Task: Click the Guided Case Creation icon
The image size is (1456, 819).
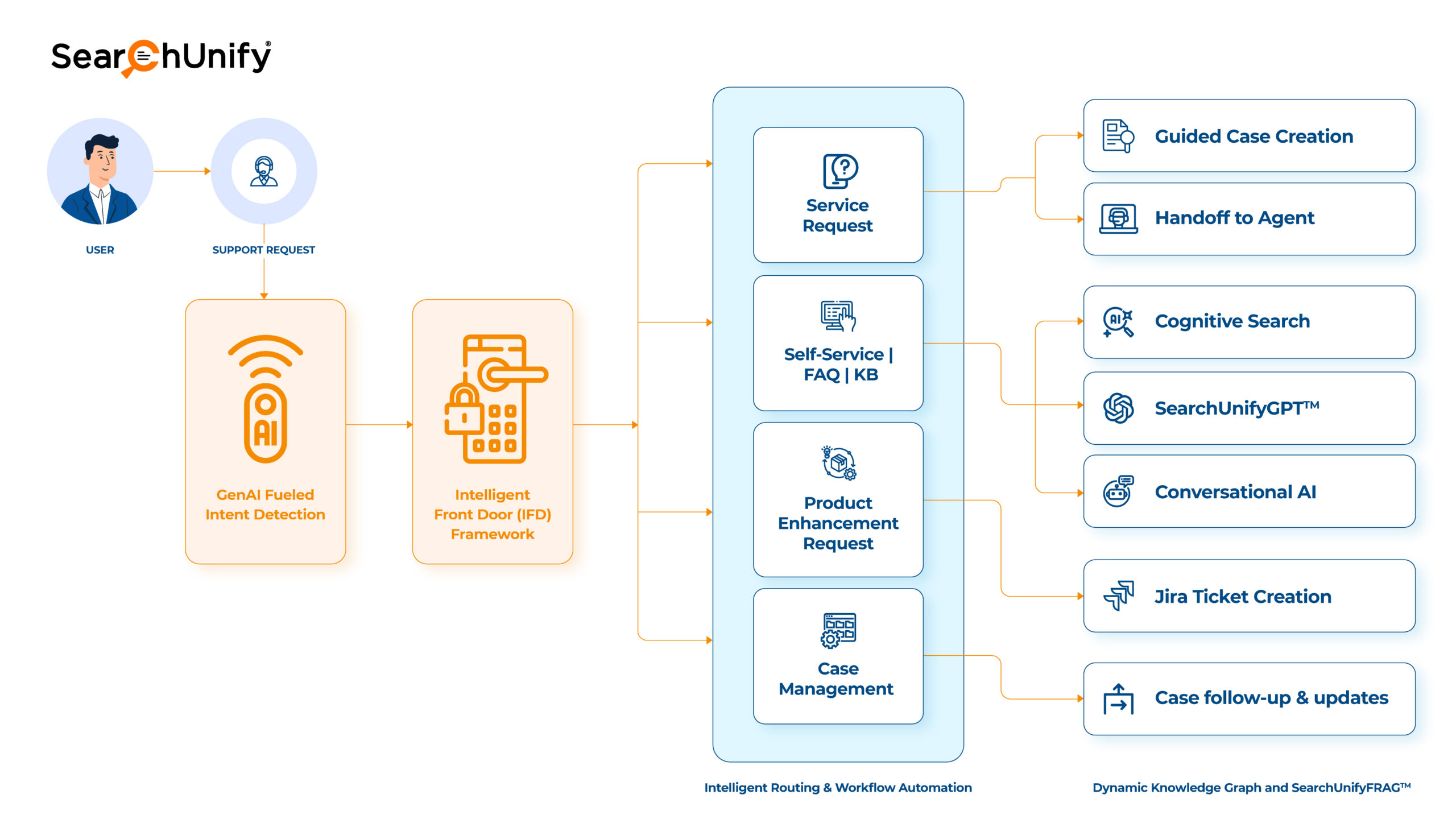Action: (1105, 140)
